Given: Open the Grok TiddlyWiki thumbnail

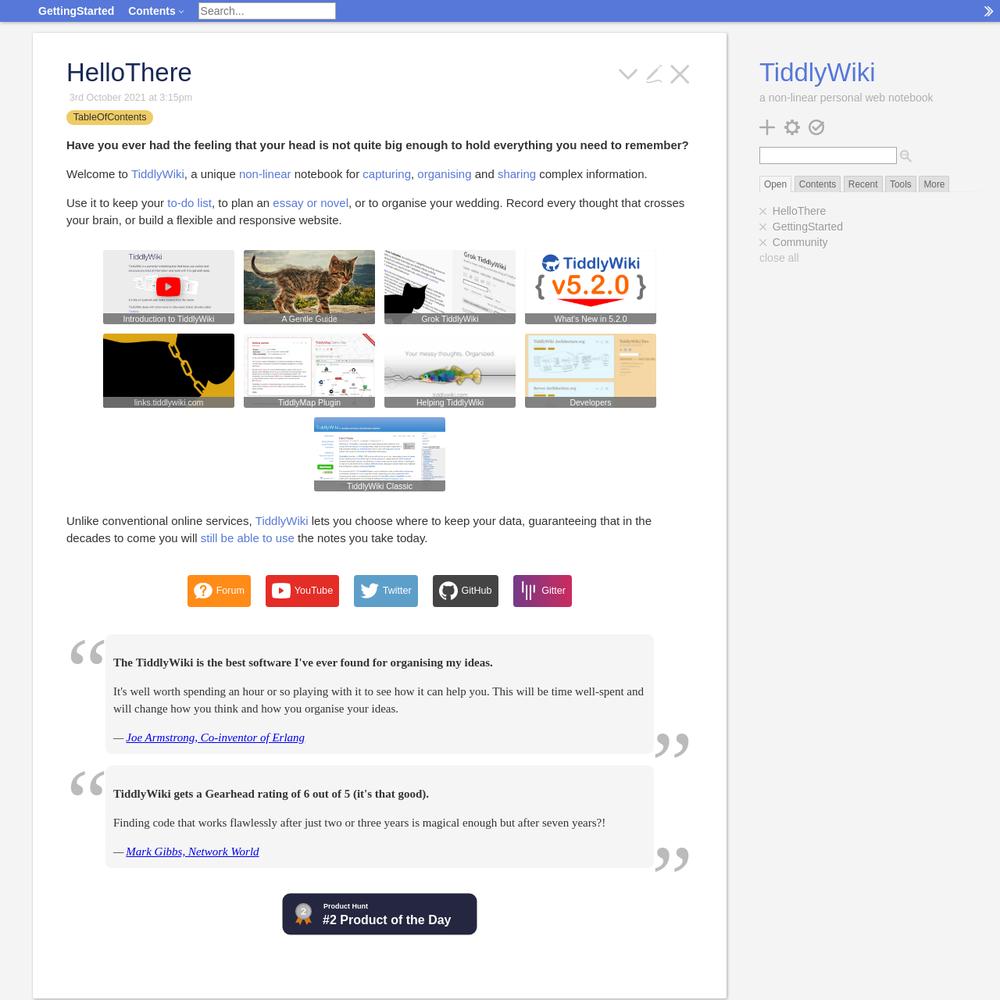Looking at the screenshot, I should [450, 287].
